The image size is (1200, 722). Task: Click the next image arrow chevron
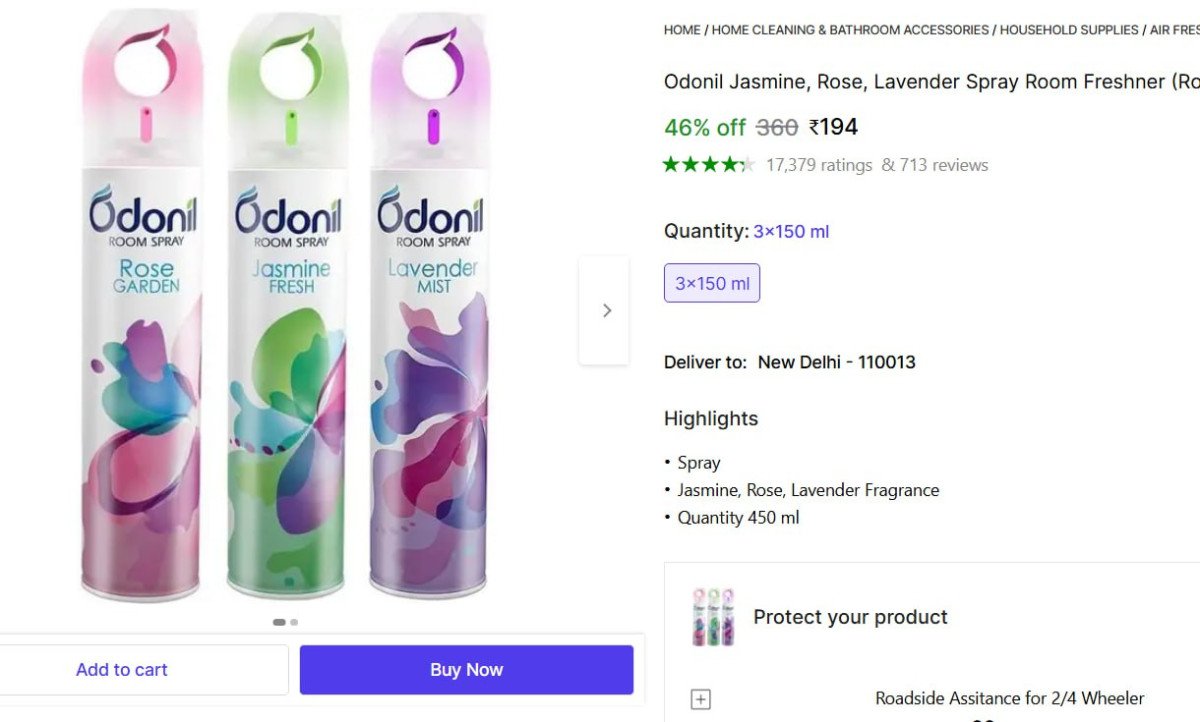pyautogui.click(x=606, y=311)
